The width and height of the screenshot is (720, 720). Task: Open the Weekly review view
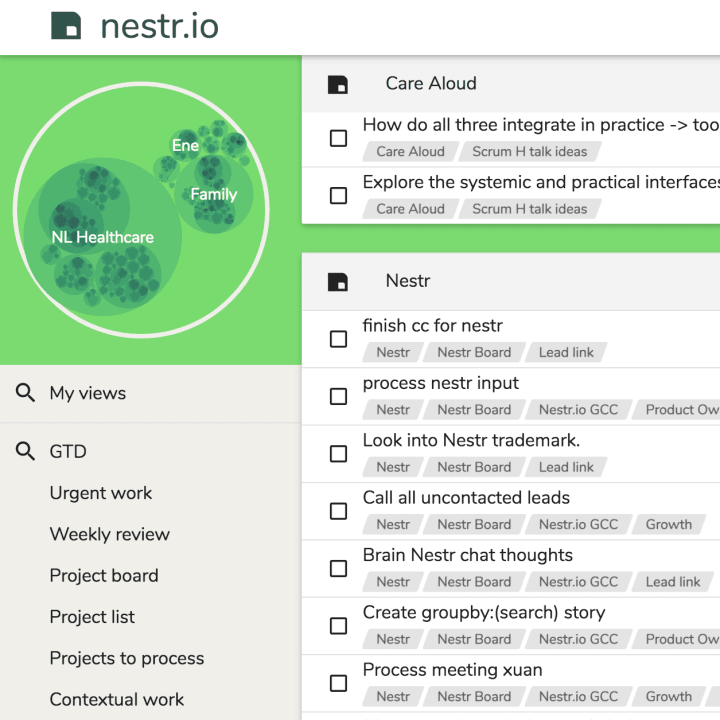pos(110,534)
